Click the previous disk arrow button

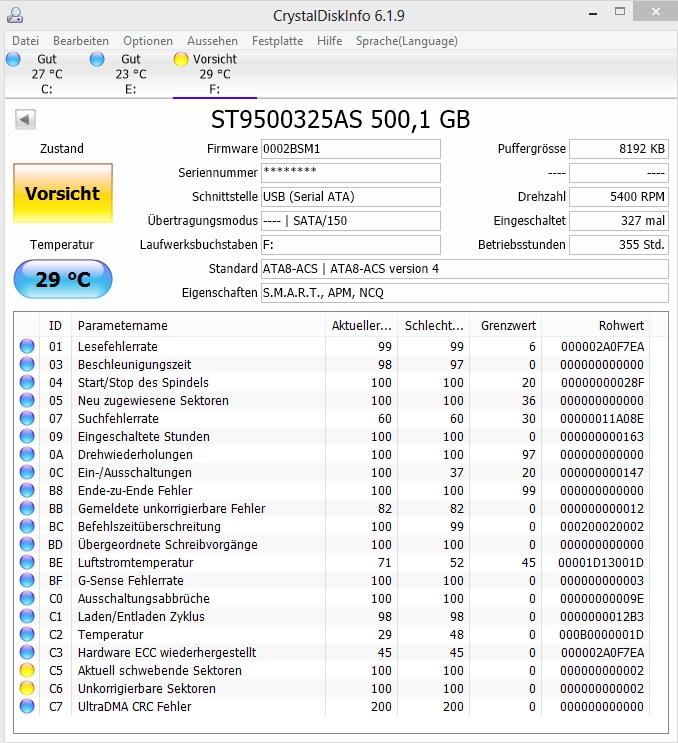point(25,119)
